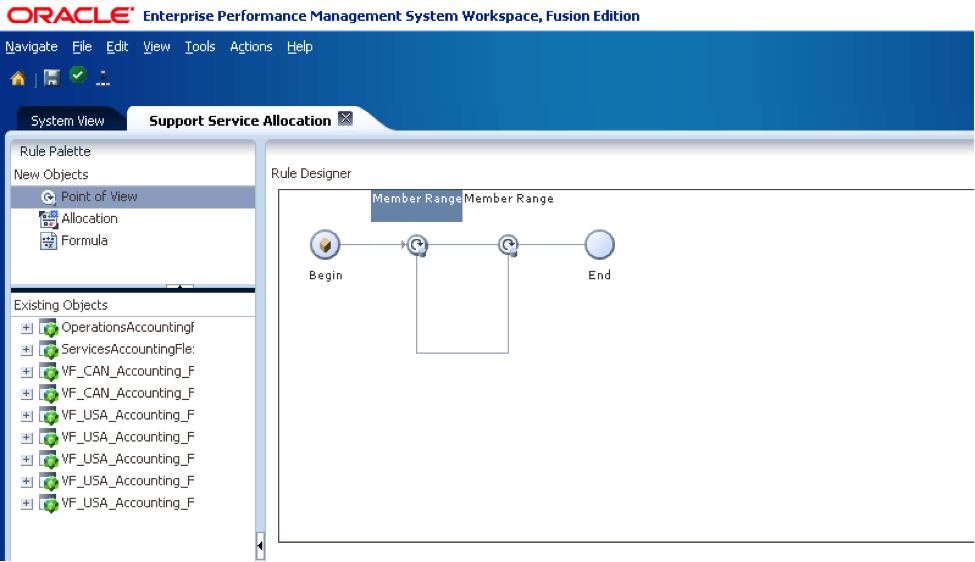The width and height of the screenshot is (975, 562).
Task: Expand the ServicesAccountingFle tree node
Action: point(27,349)
